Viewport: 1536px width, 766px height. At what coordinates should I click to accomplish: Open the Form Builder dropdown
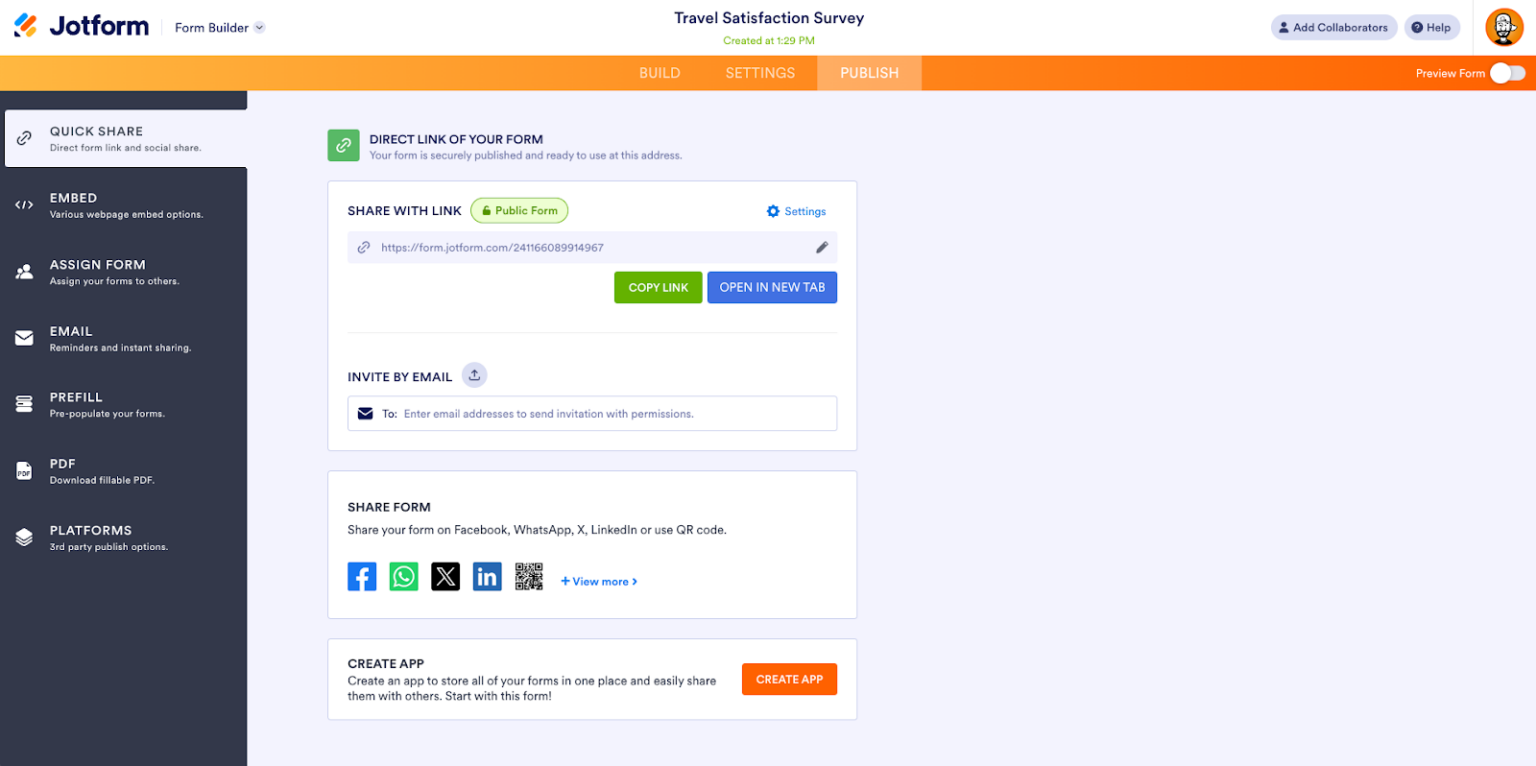coord(218,27)
